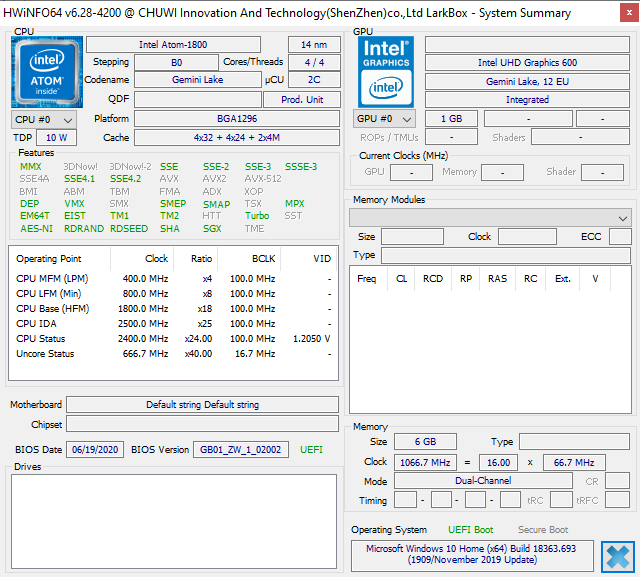Click the Gemini Lake codename value
The image size is (640, 577).
[x=198, y=80]
